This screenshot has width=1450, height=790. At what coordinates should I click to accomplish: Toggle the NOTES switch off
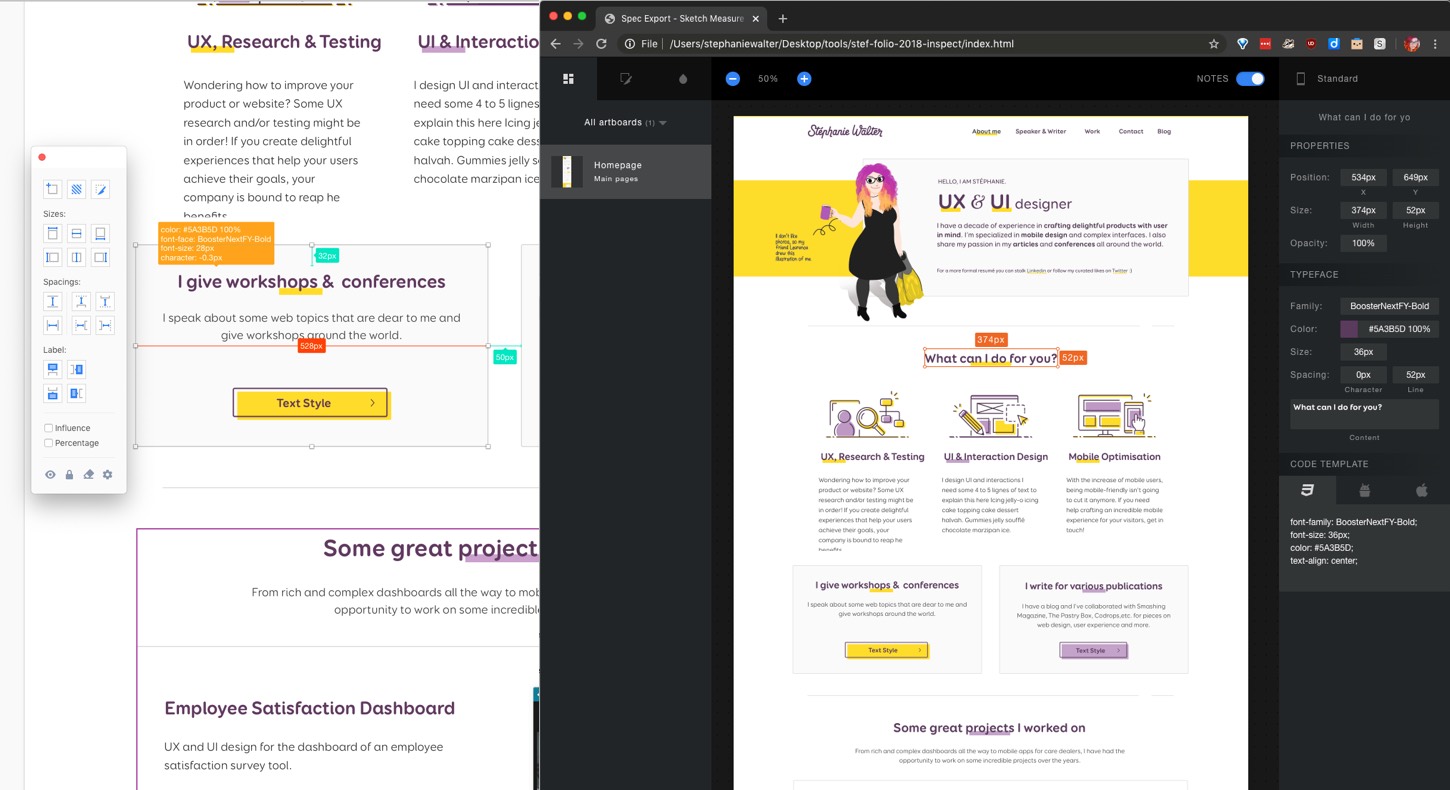point(1250,79)
